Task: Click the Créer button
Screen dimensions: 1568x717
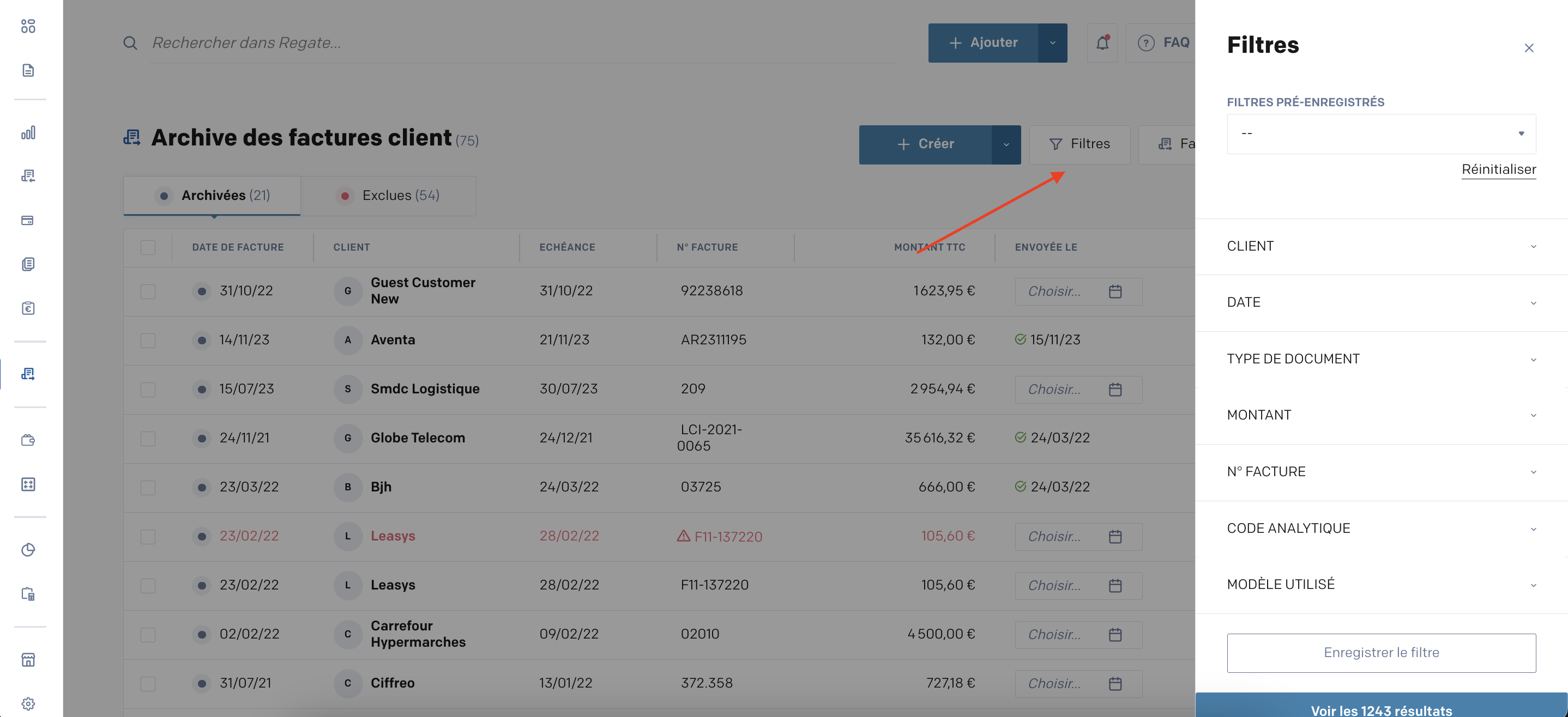Action: point(925,144)
